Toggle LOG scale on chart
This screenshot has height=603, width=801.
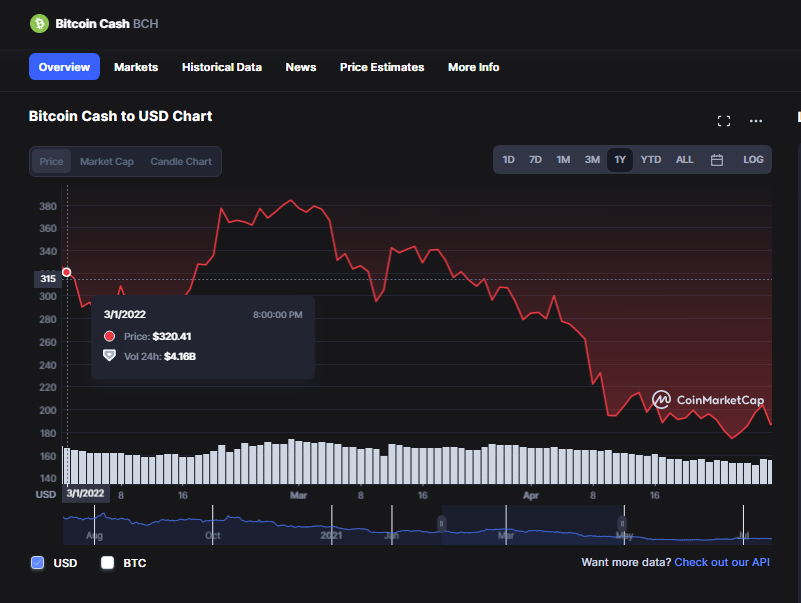coord(753,160)
